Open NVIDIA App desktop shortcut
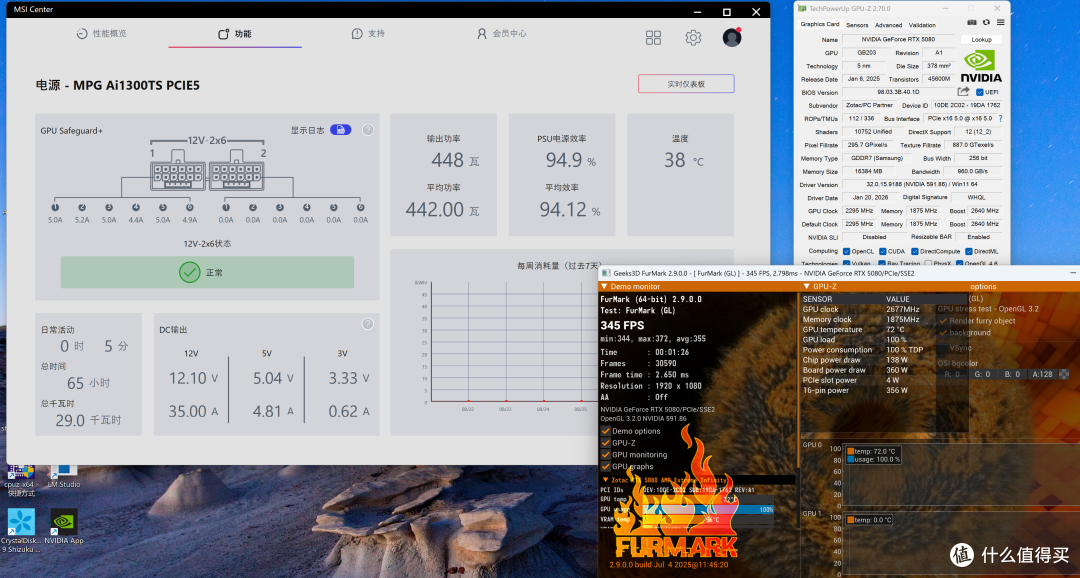Image resolution: width=1080 pixels, height=578 pixels. pyautogui.click(x=64, y=528)
